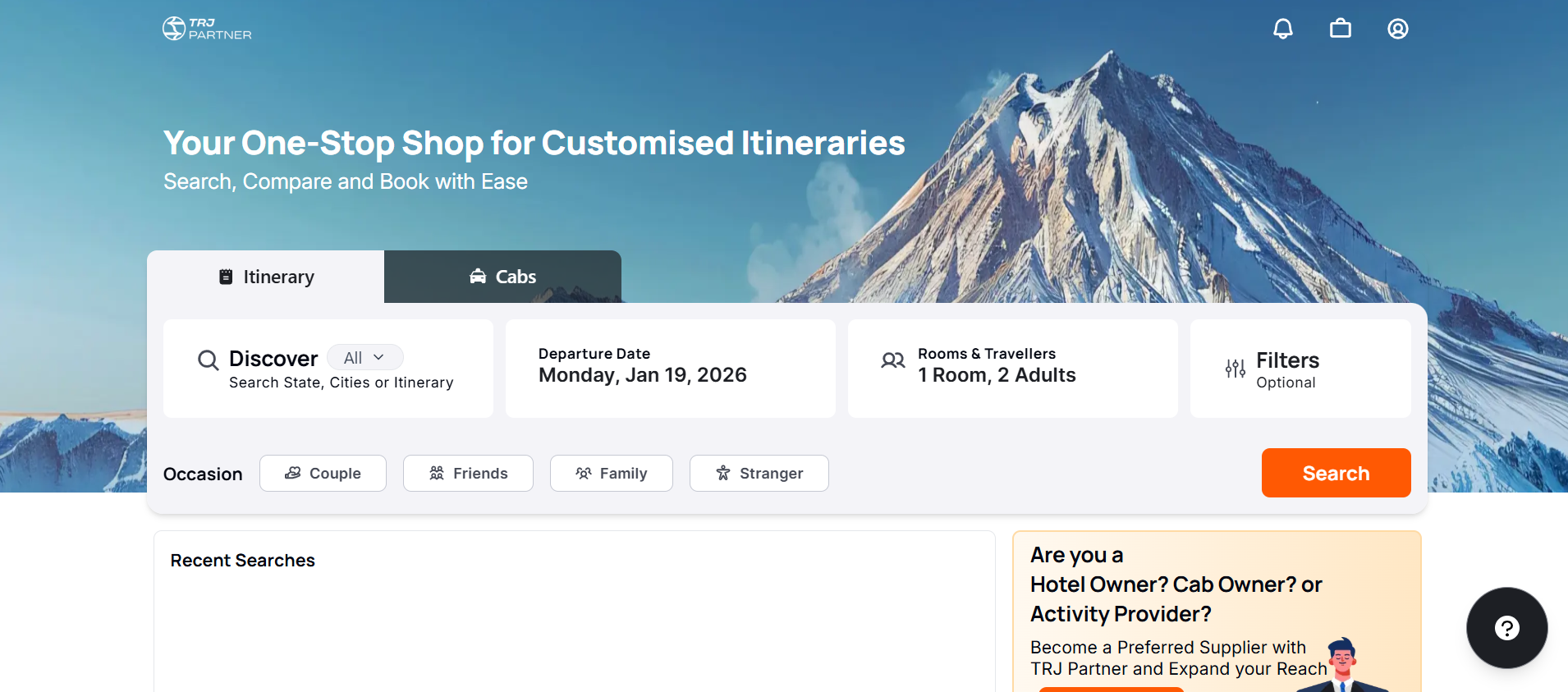Screen dimensions: 1568x692
Task: Open Rooms & Travellers selector
Action: (1013, 369)
